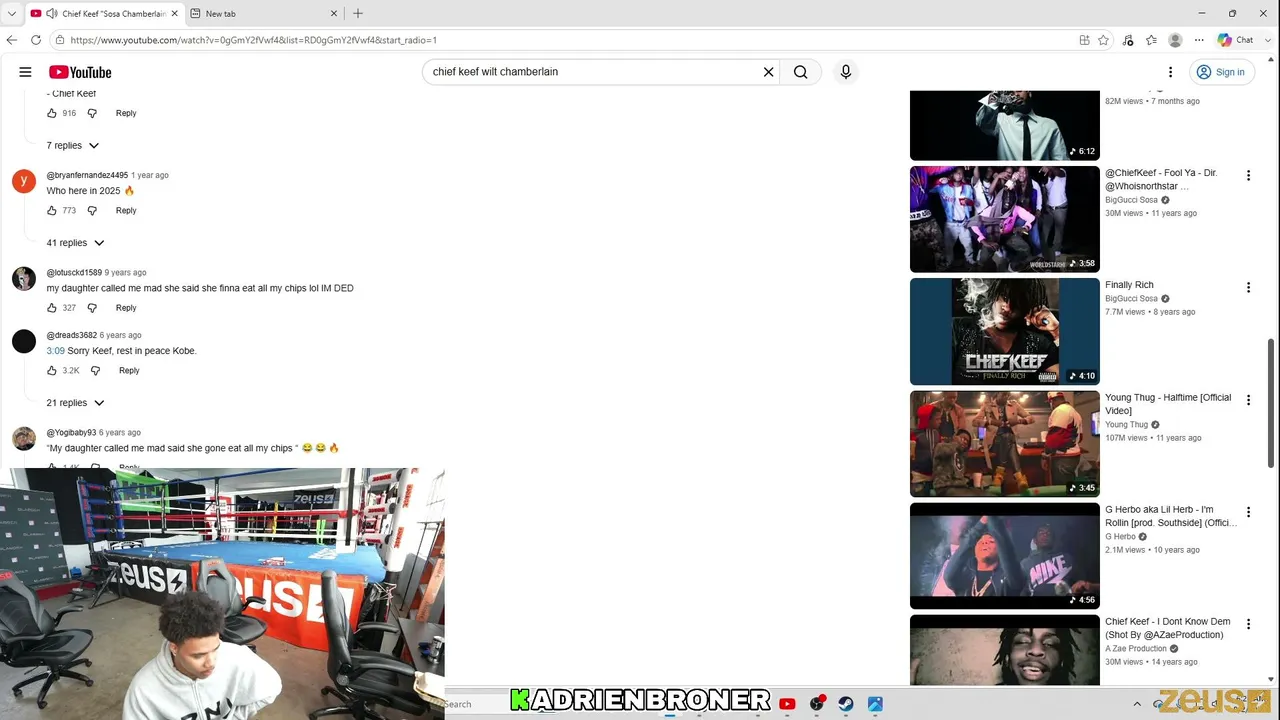
Task: Open the browser favorites list
Action: point(1151,40)
